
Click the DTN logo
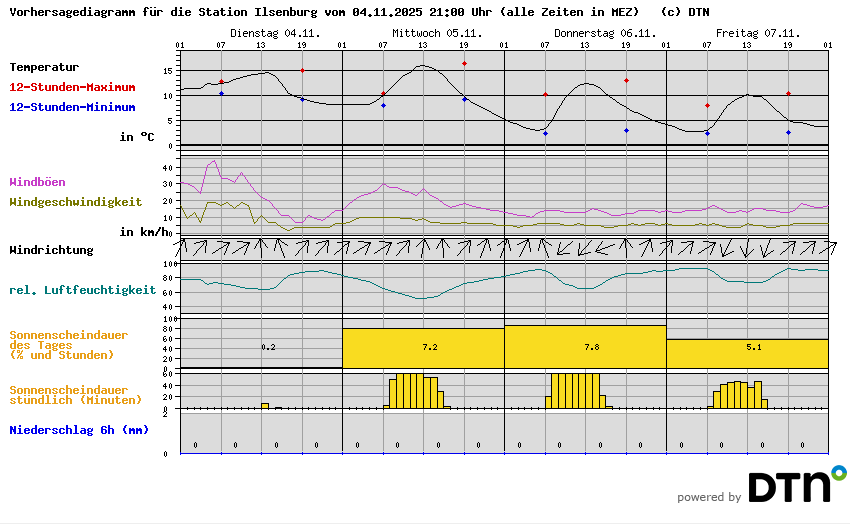click(789, 487)
